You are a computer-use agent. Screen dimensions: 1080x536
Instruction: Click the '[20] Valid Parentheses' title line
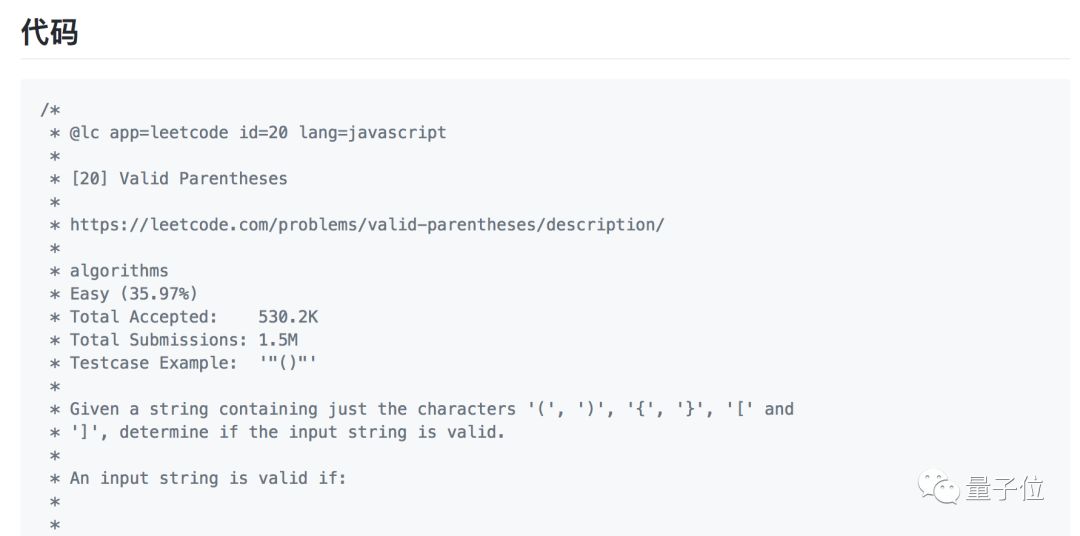[x=178, y=178]
